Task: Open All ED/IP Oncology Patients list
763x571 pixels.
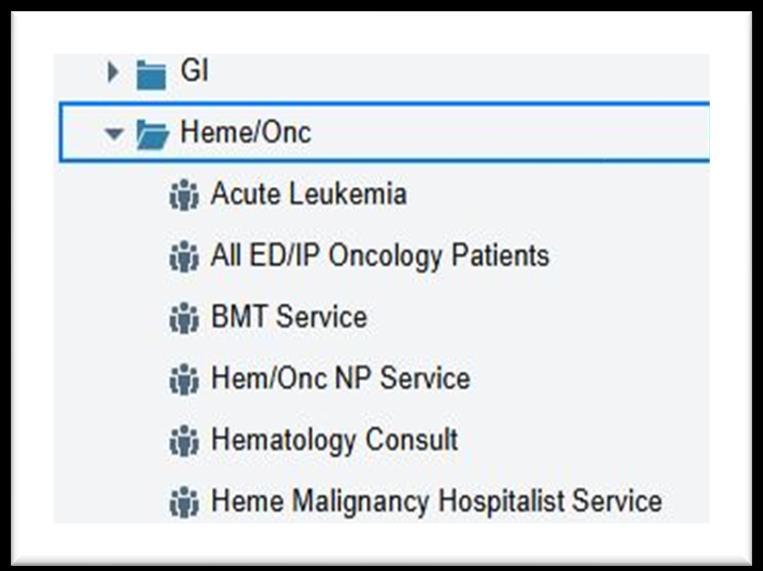Action: (380, 256)
